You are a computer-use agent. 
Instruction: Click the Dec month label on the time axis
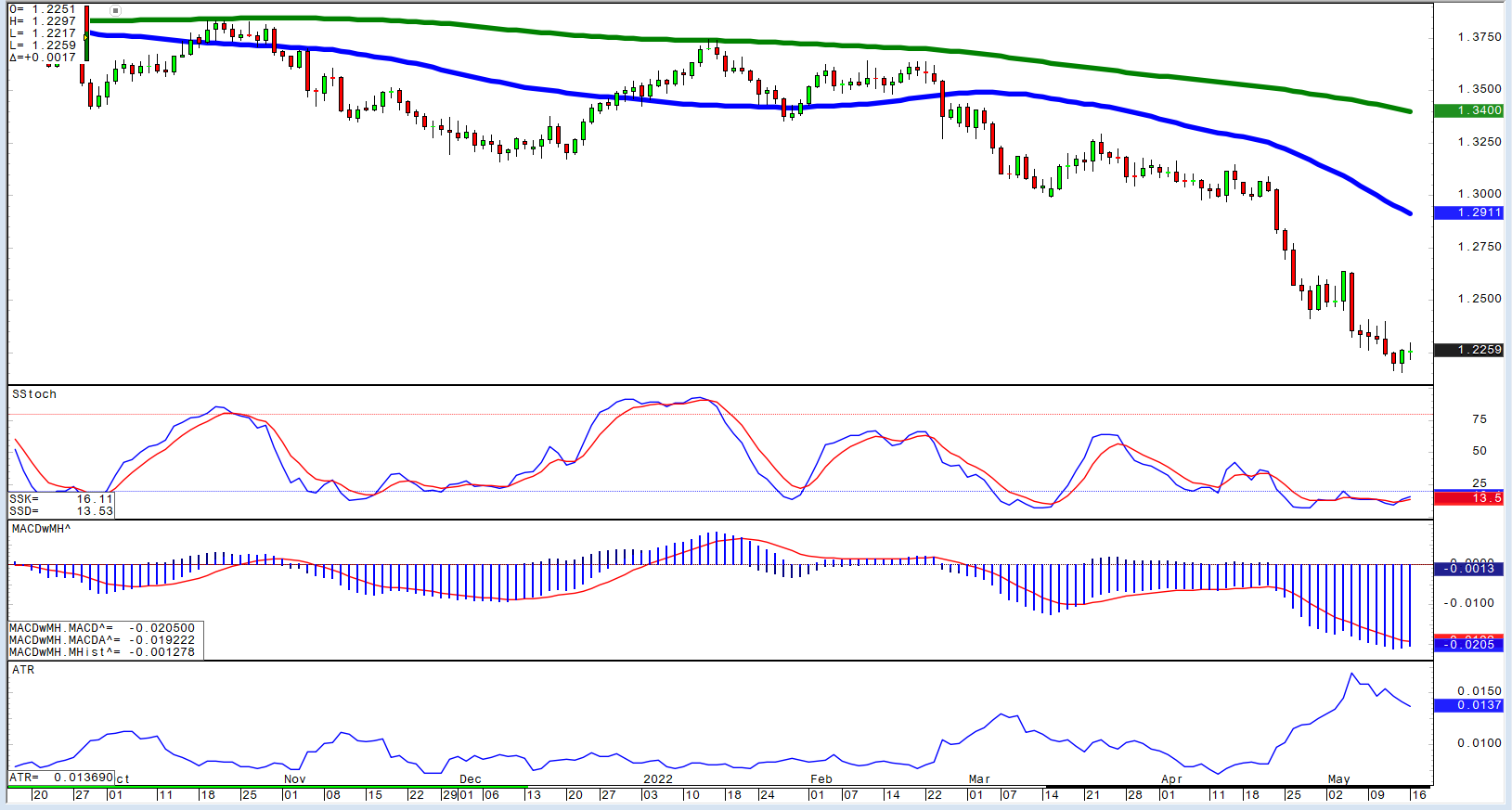pos(471,779)
